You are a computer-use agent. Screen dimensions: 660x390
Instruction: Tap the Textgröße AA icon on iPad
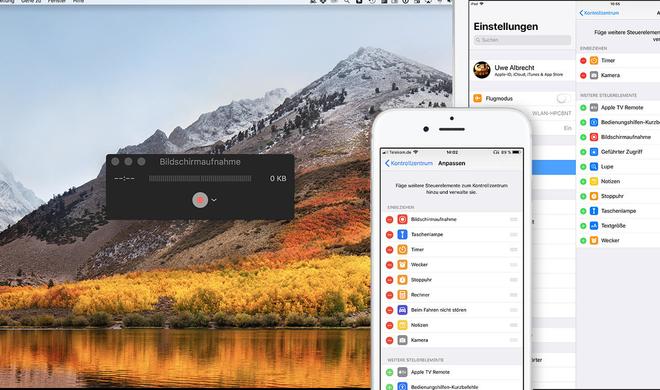[x=593, y=225]
